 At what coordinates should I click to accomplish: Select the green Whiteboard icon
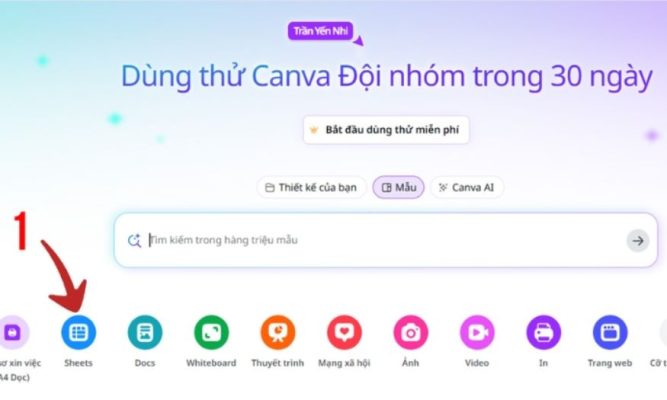[211, 332]
